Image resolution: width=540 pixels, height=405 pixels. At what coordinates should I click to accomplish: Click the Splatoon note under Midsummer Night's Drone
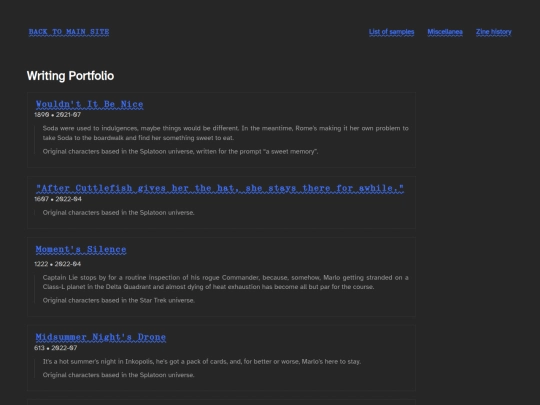pos(118,375)
